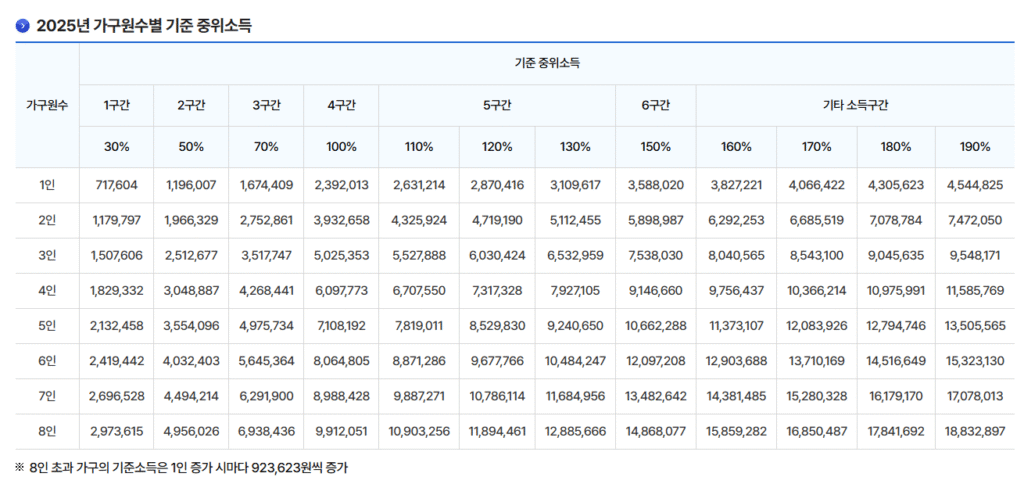The height and width of the screenshot is (484, 1024).
Task: Click the value 1,966,329 in 2인 row
Action: point(191,221)
